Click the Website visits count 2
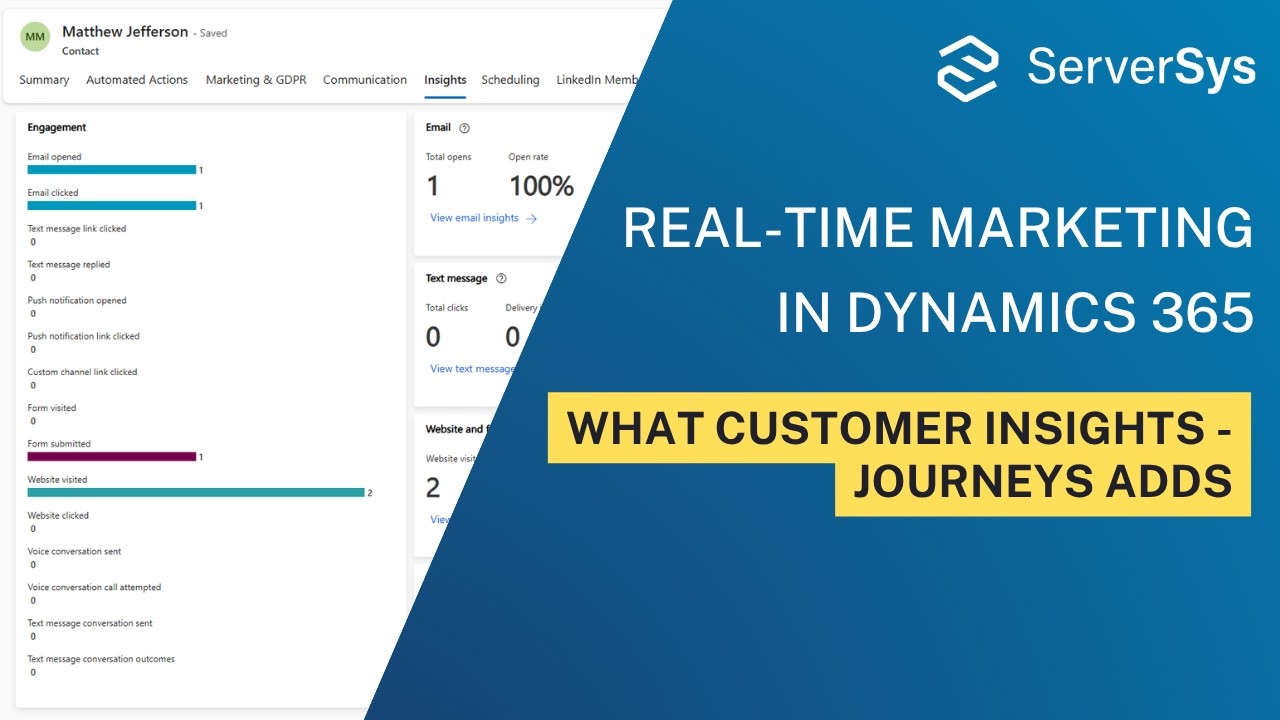1280x720 pixels. coord(433,488)
